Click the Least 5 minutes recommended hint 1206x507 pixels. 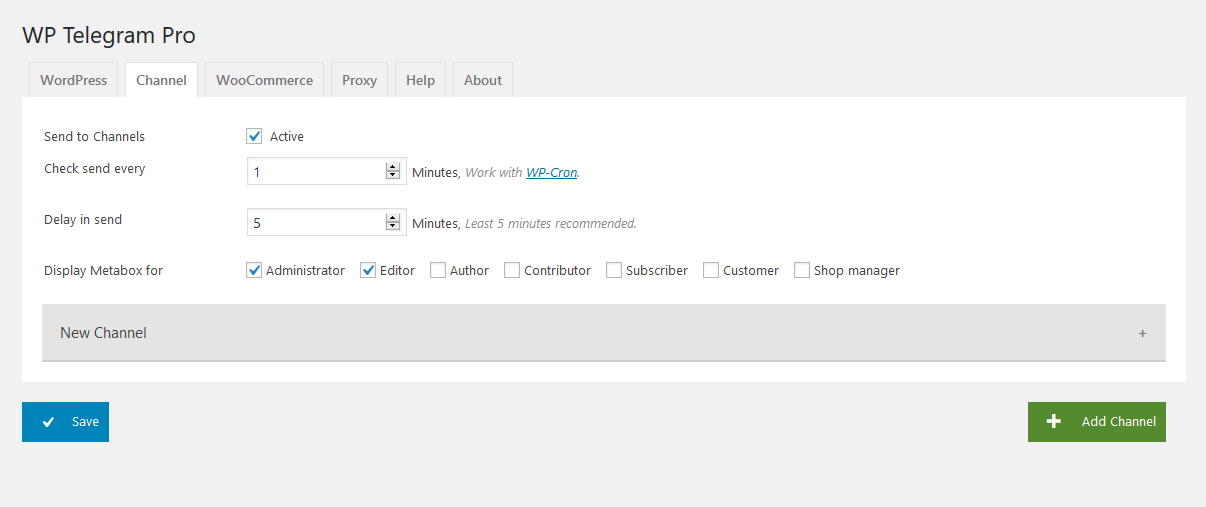(x=551, y=223)
